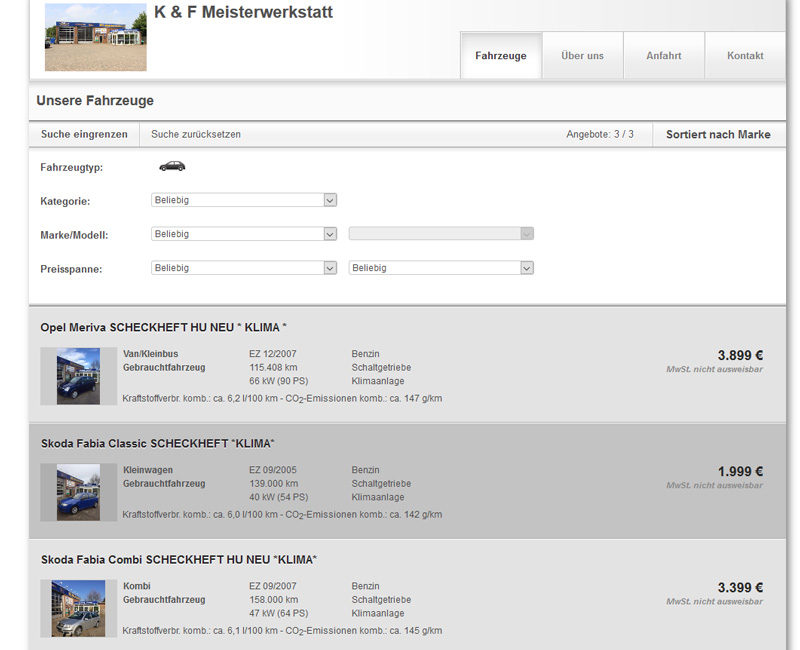
Task: Switch to the Fahrzeuge tab
Action: pyautogui.click(x=501, y=56)
